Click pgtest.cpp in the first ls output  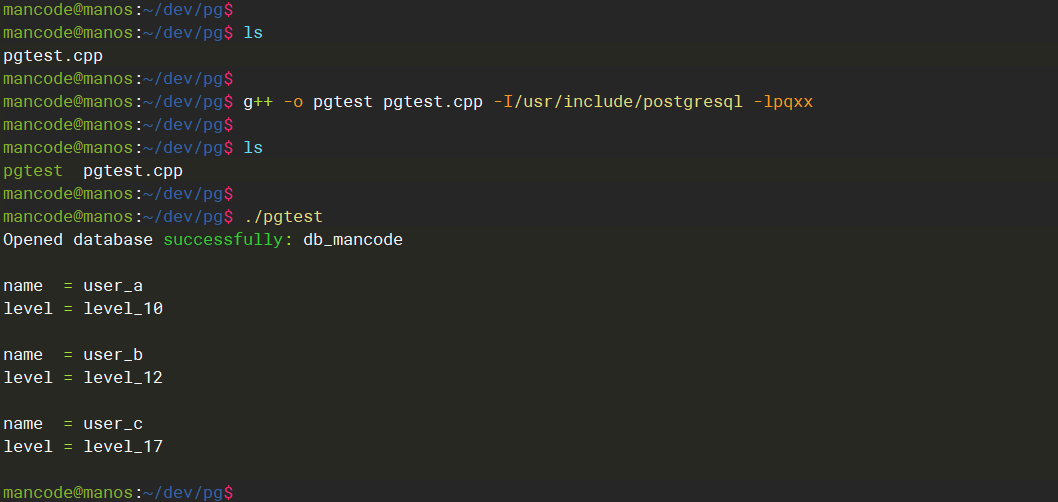[52, 56]
